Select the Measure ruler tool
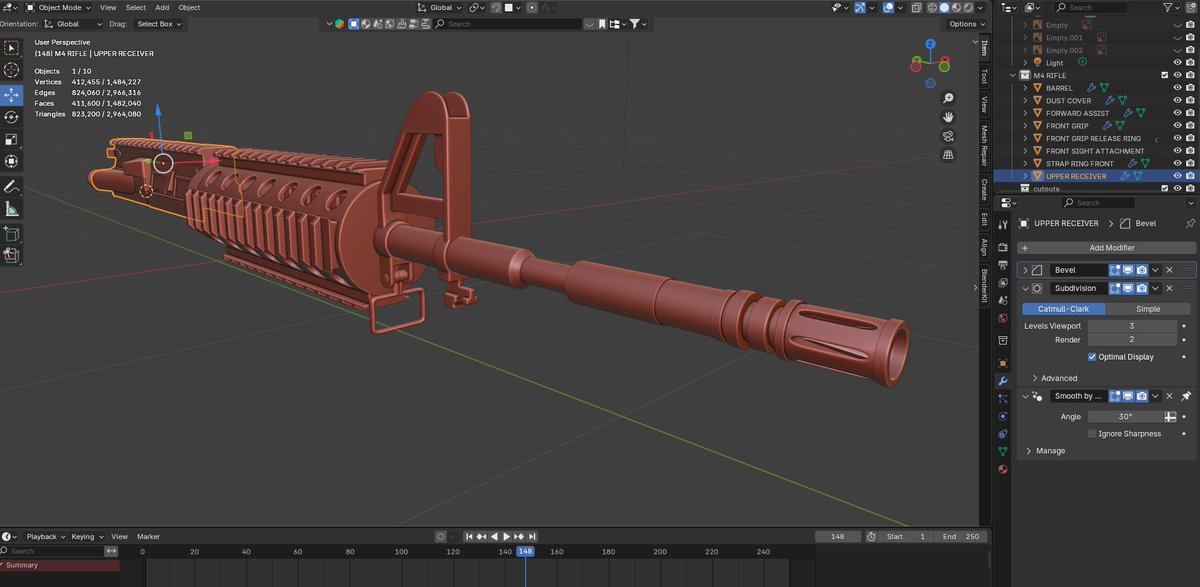1200x587 pixels. pos(11,209)
